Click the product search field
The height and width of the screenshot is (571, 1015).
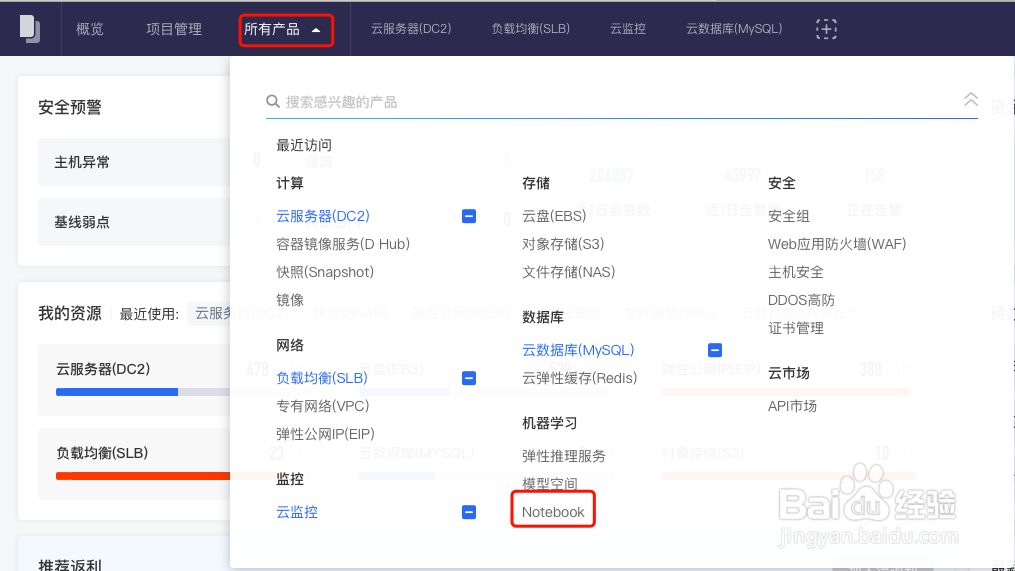coord(620,102)
